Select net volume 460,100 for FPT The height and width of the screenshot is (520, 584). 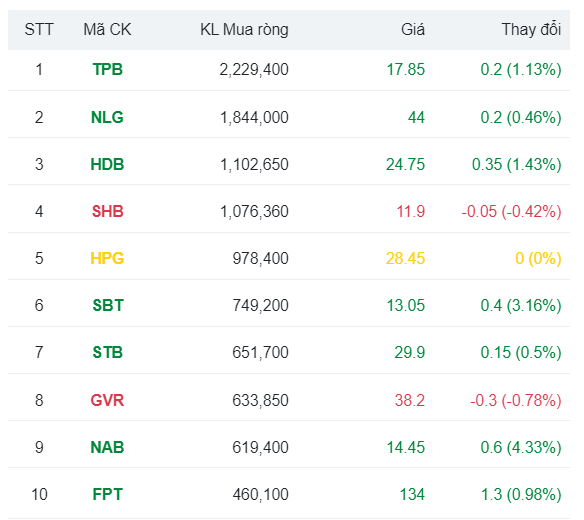(x=260, y=494)
